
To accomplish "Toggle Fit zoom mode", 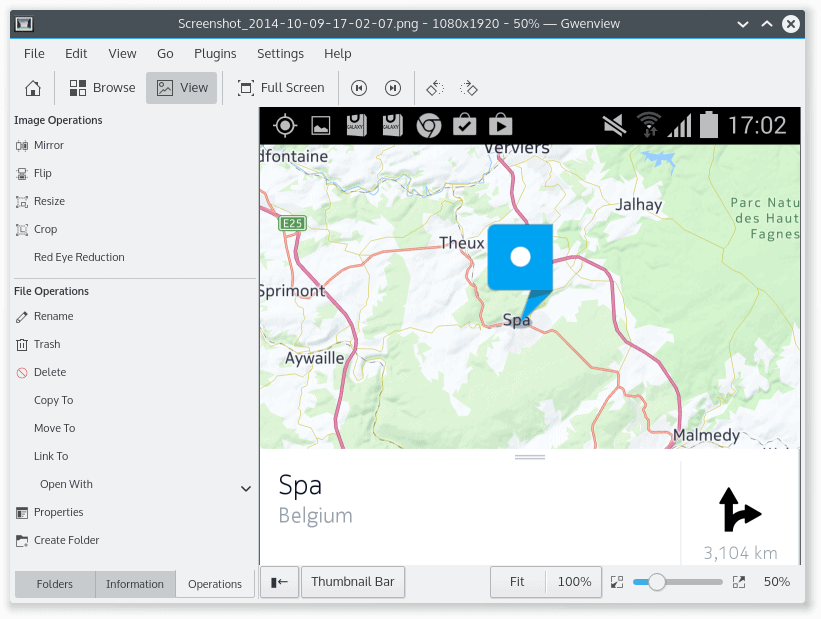I will point(517,582).
